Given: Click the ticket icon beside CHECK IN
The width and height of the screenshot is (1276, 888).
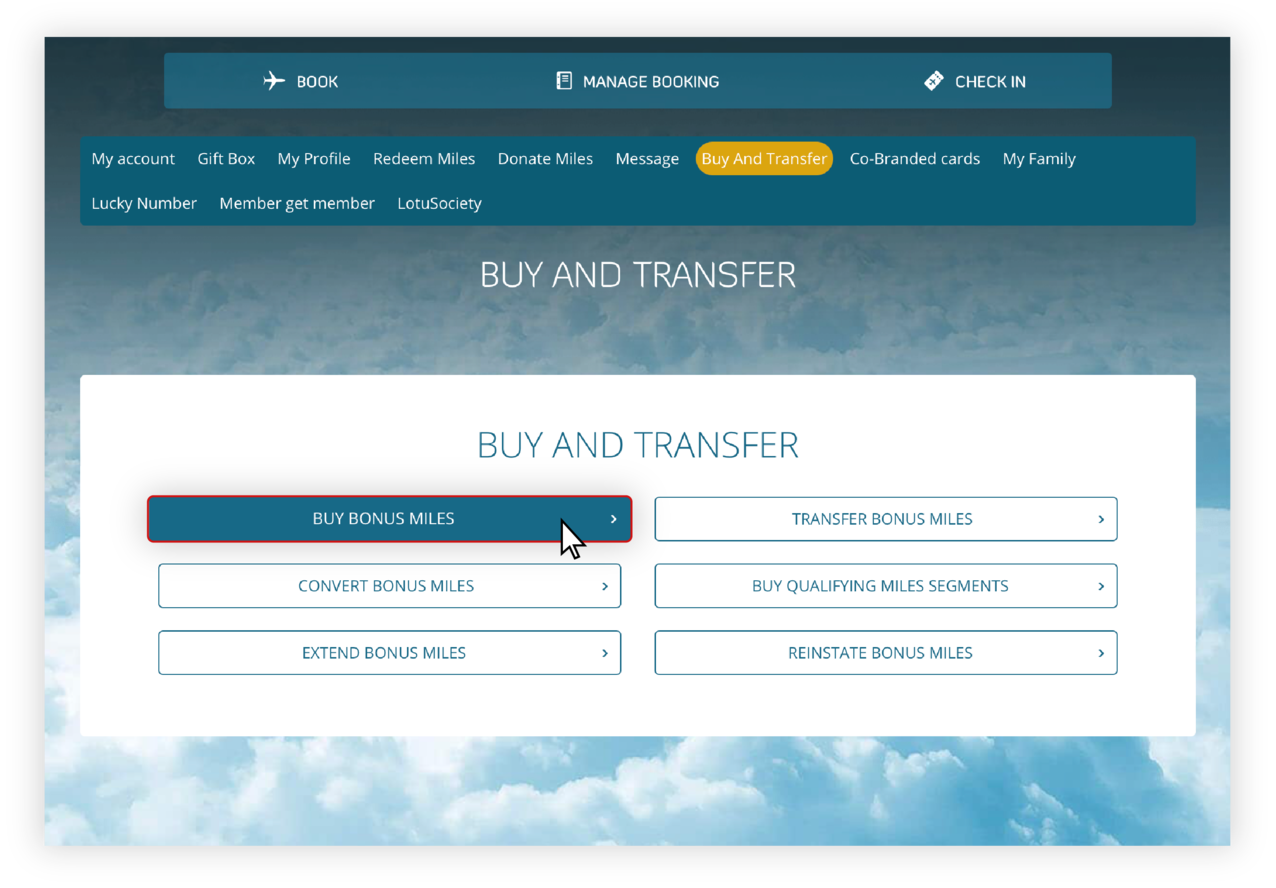Looking at the screenshot, I should pyautogui.click(x=934, y=80).
